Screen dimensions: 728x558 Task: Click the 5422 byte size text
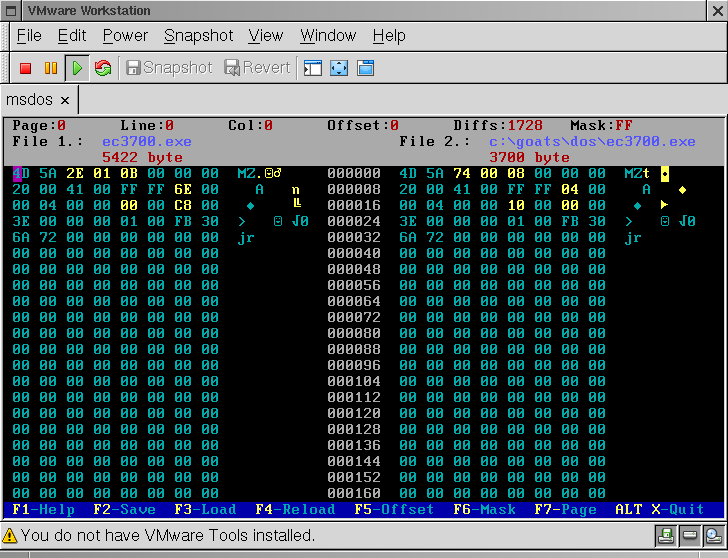(x=143, y=157)
